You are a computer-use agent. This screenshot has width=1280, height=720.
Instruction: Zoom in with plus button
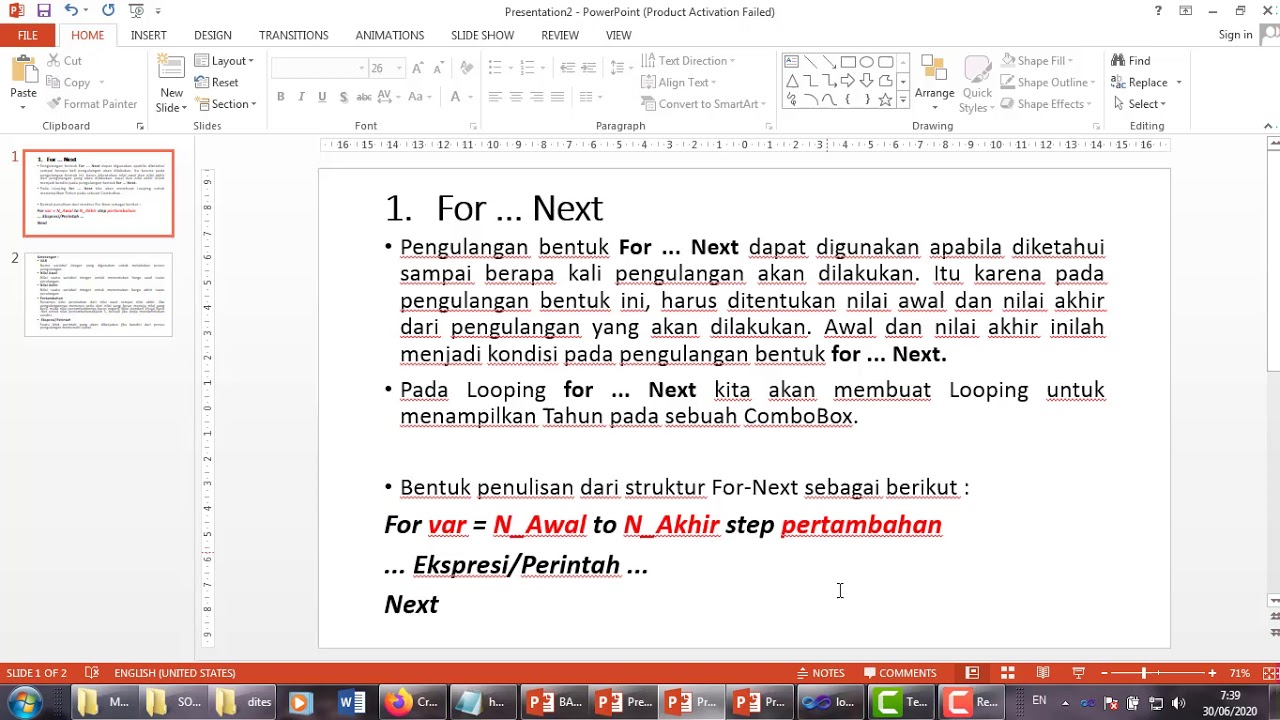(1212, 673)
